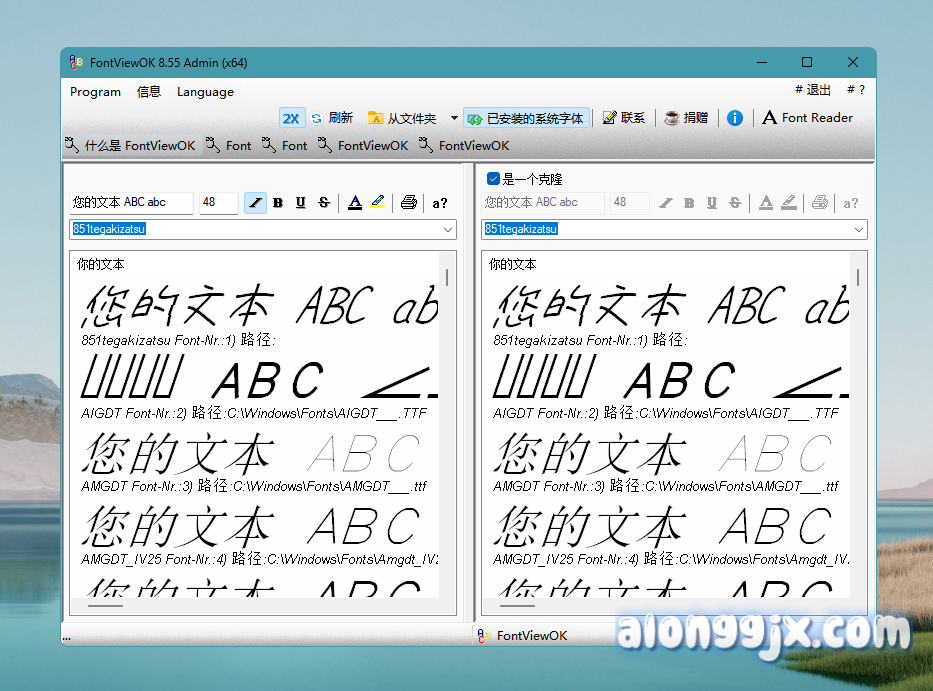Uncheck the 是一个克隆 checkbox

(493, 179)
